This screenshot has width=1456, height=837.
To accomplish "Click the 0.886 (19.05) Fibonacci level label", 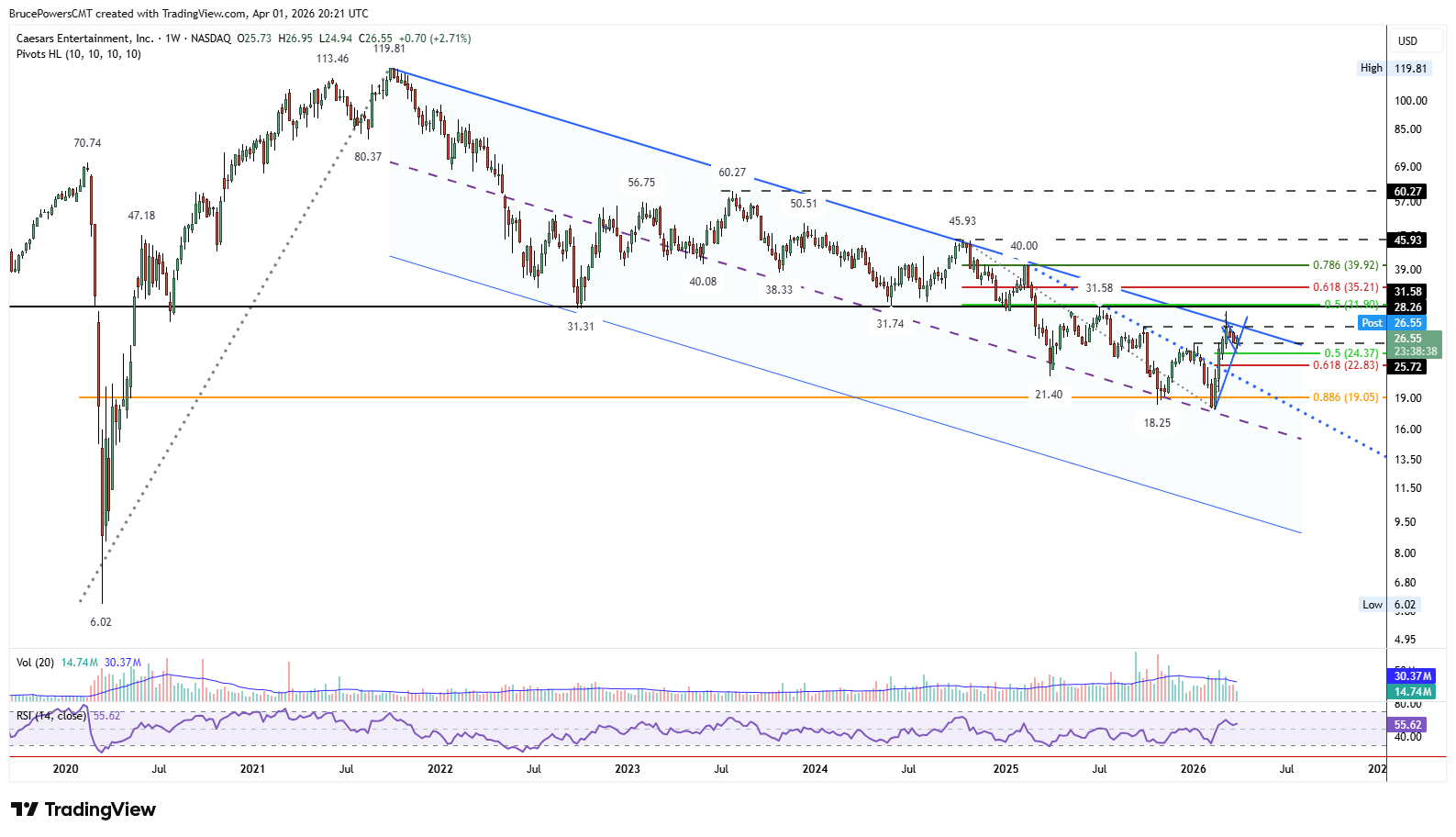I will pyautogui.click(x=1345, y=397).
